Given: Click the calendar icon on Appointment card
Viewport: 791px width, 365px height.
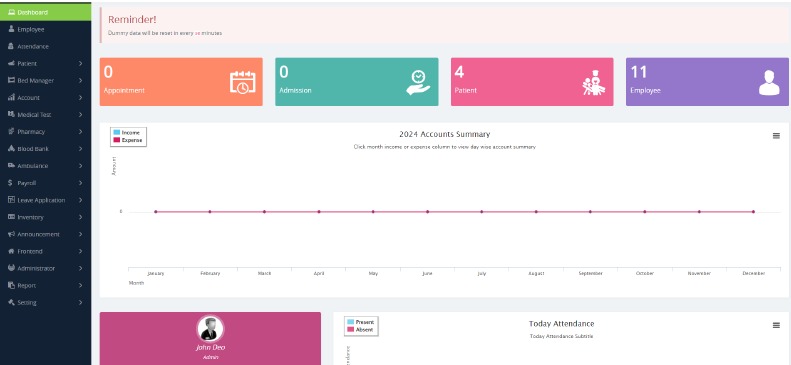Looking at the screenshot, I should (243, 82).
